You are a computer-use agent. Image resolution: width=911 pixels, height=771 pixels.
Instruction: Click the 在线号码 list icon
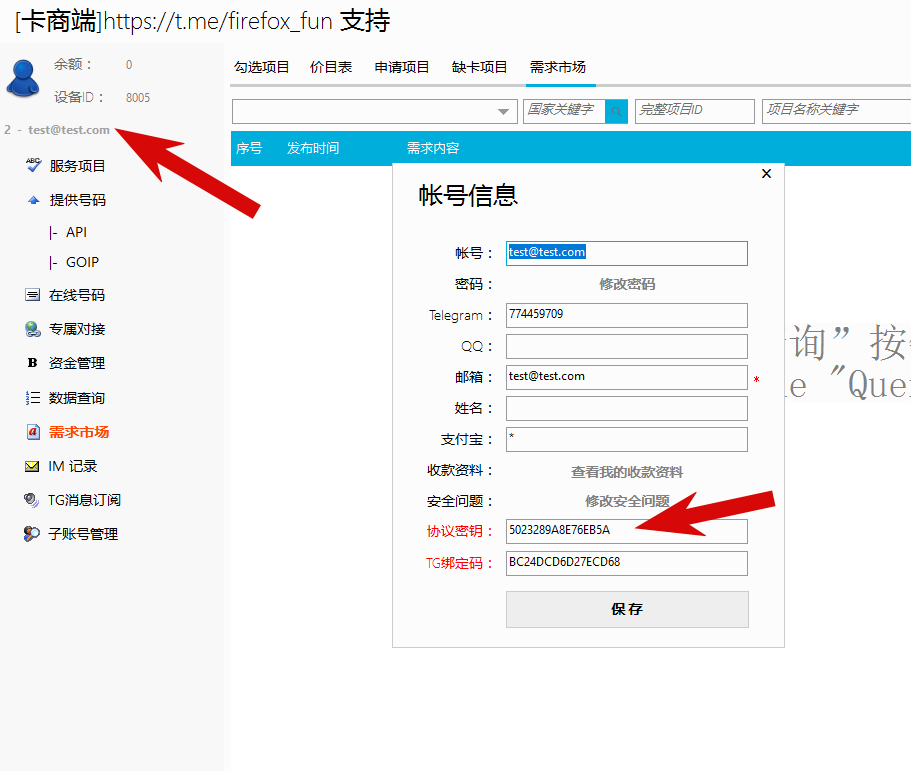tap(33, 295)
